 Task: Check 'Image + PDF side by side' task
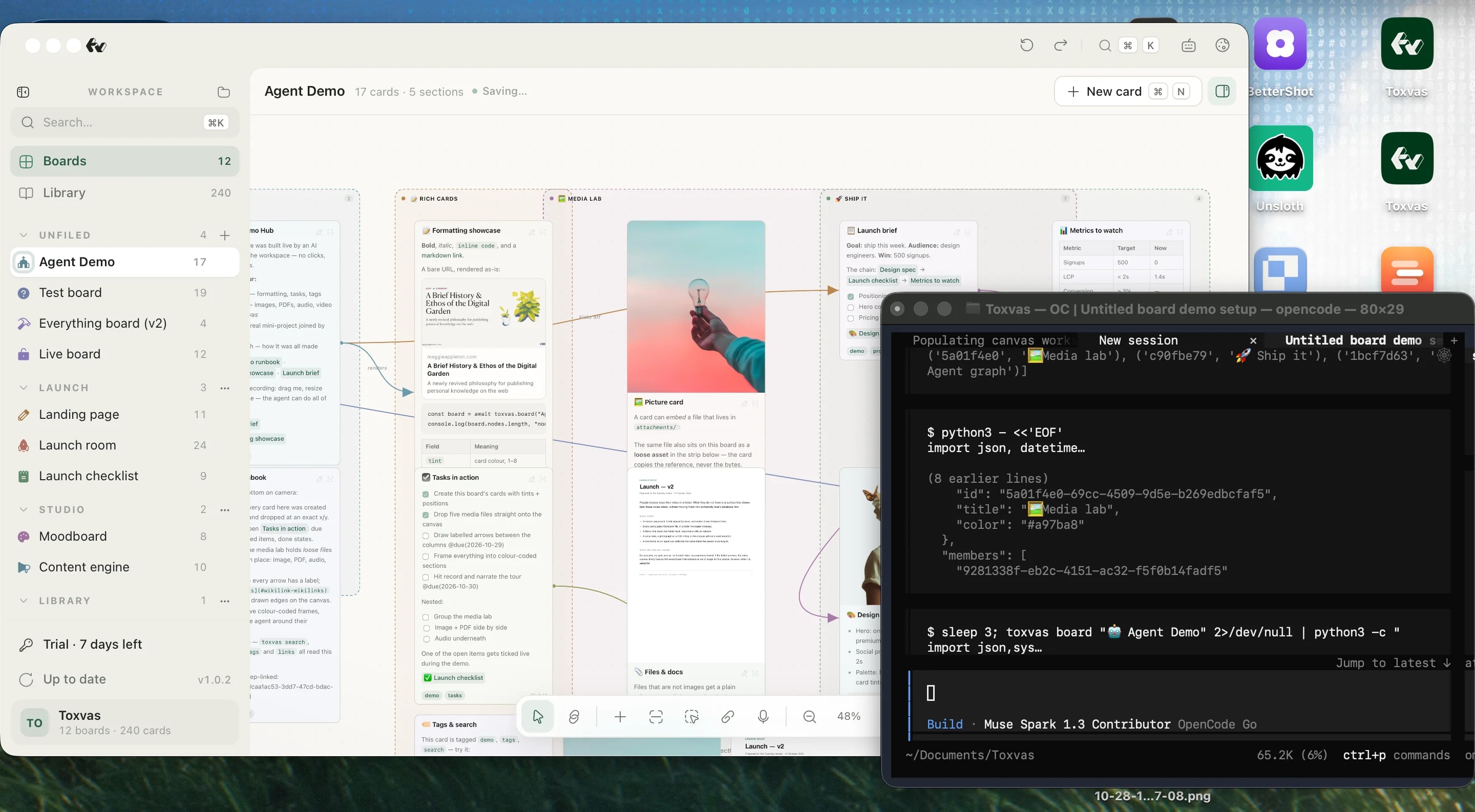tap(426, 628)
